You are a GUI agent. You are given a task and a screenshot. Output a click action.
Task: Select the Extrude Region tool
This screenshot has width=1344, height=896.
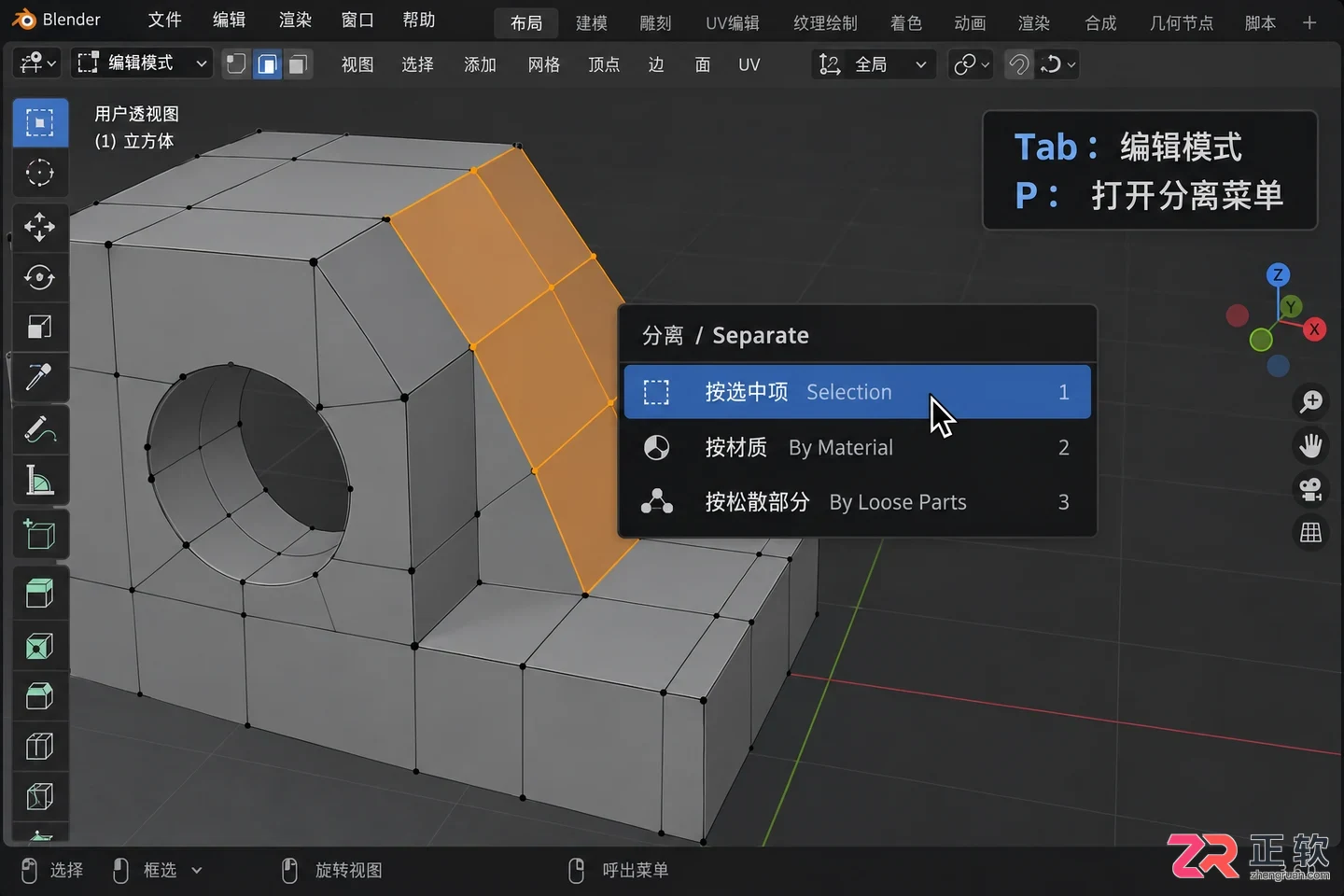point(40,593)
